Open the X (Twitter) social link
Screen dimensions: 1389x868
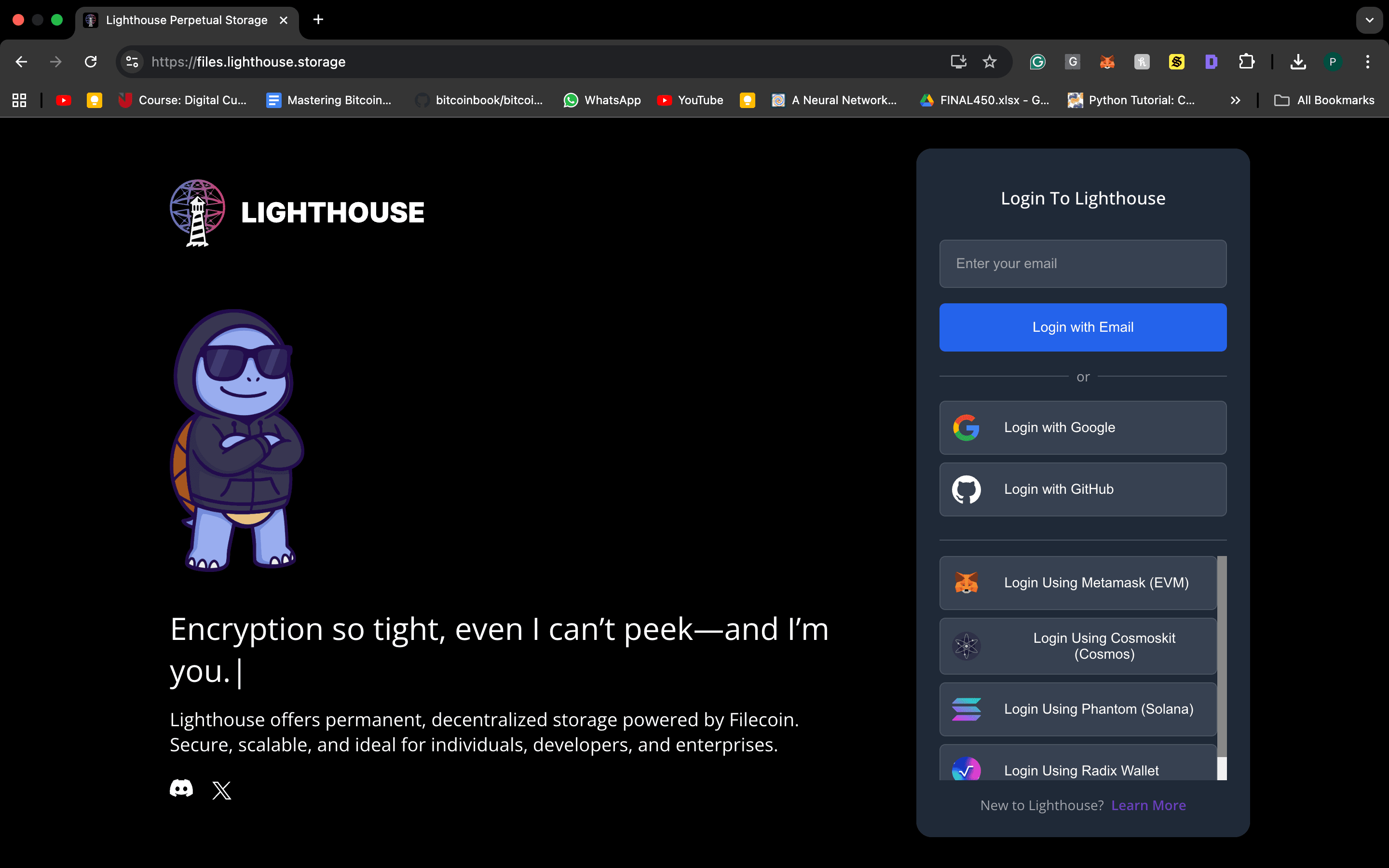(221, 790)
